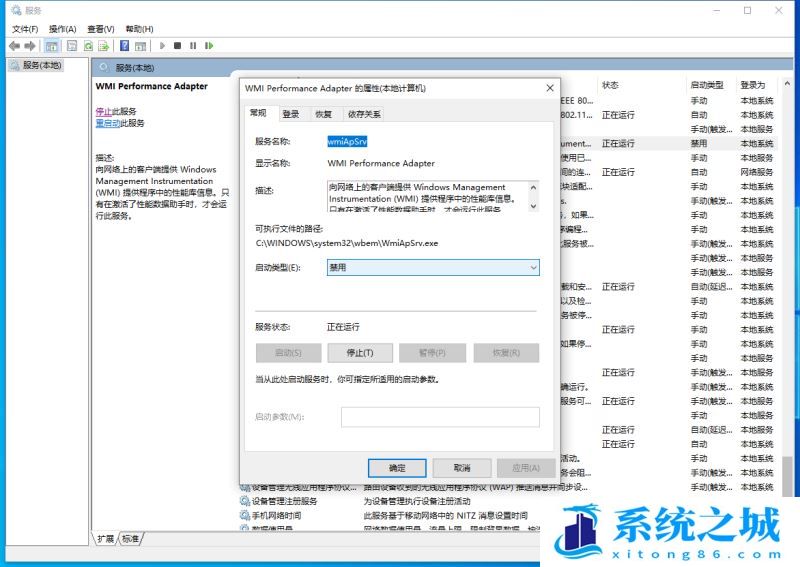The height and width of the screenshot is (567, 800).
Task: Toggle the show/hide console tree icon
Action: click(x=52, y=46)
